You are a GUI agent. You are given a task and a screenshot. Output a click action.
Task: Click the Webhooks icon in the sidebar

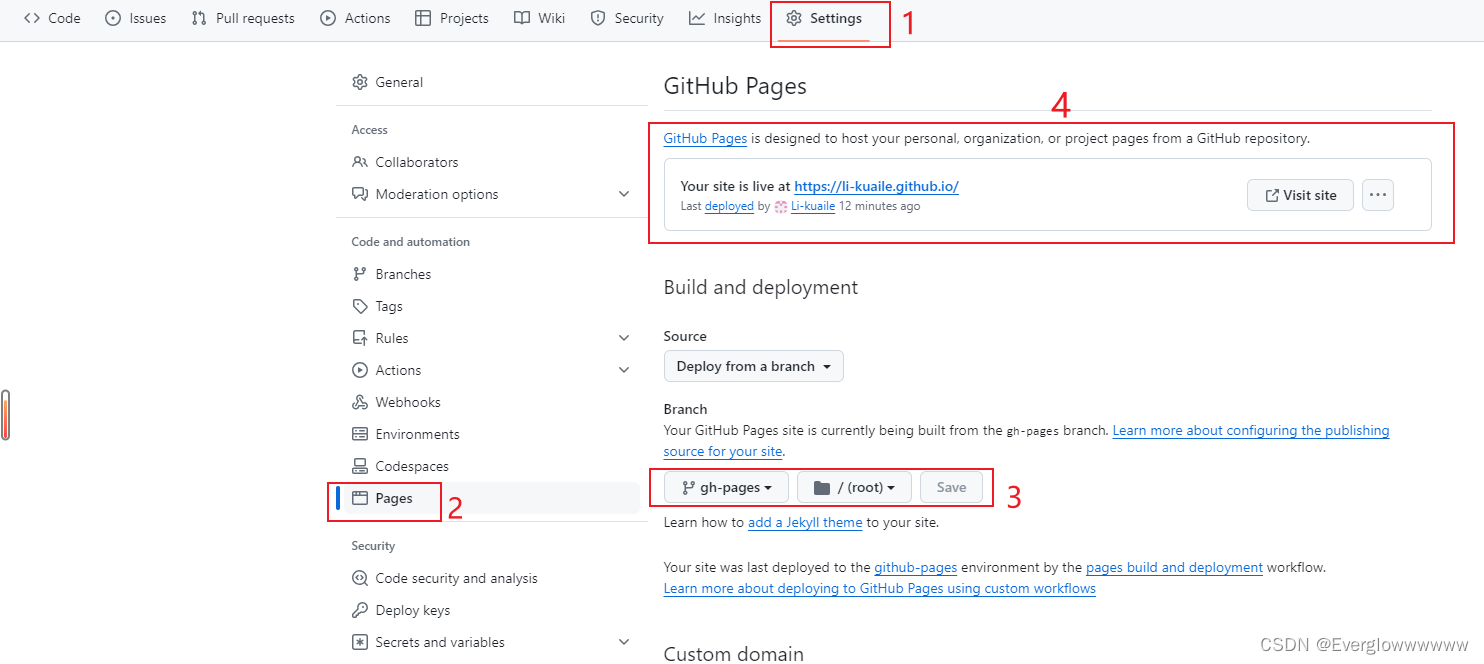tap(360, 401)
